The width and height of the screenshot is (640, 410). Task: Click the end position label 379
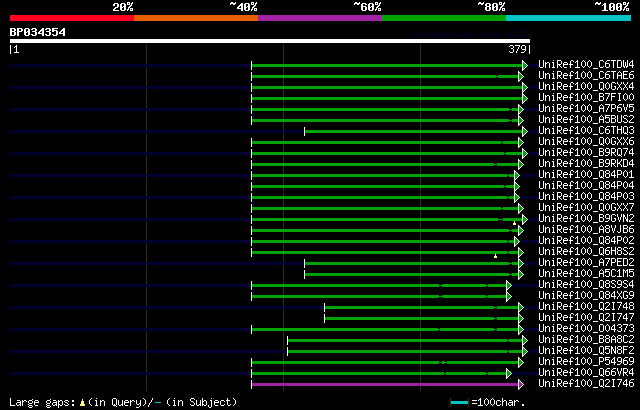click(517, 49)
